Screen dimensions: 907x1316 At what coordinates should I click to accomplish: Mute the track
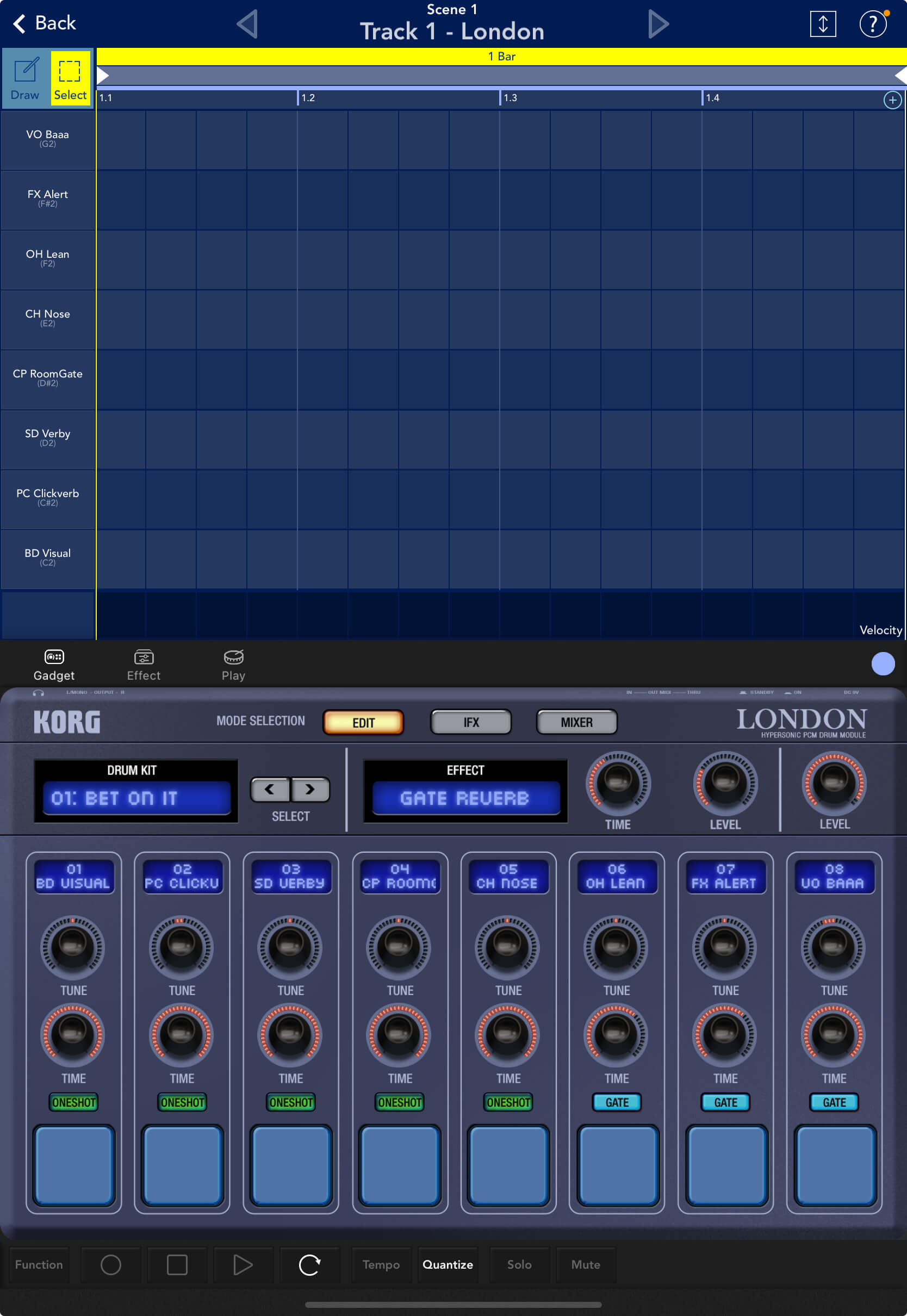(x=586, y=1264)
